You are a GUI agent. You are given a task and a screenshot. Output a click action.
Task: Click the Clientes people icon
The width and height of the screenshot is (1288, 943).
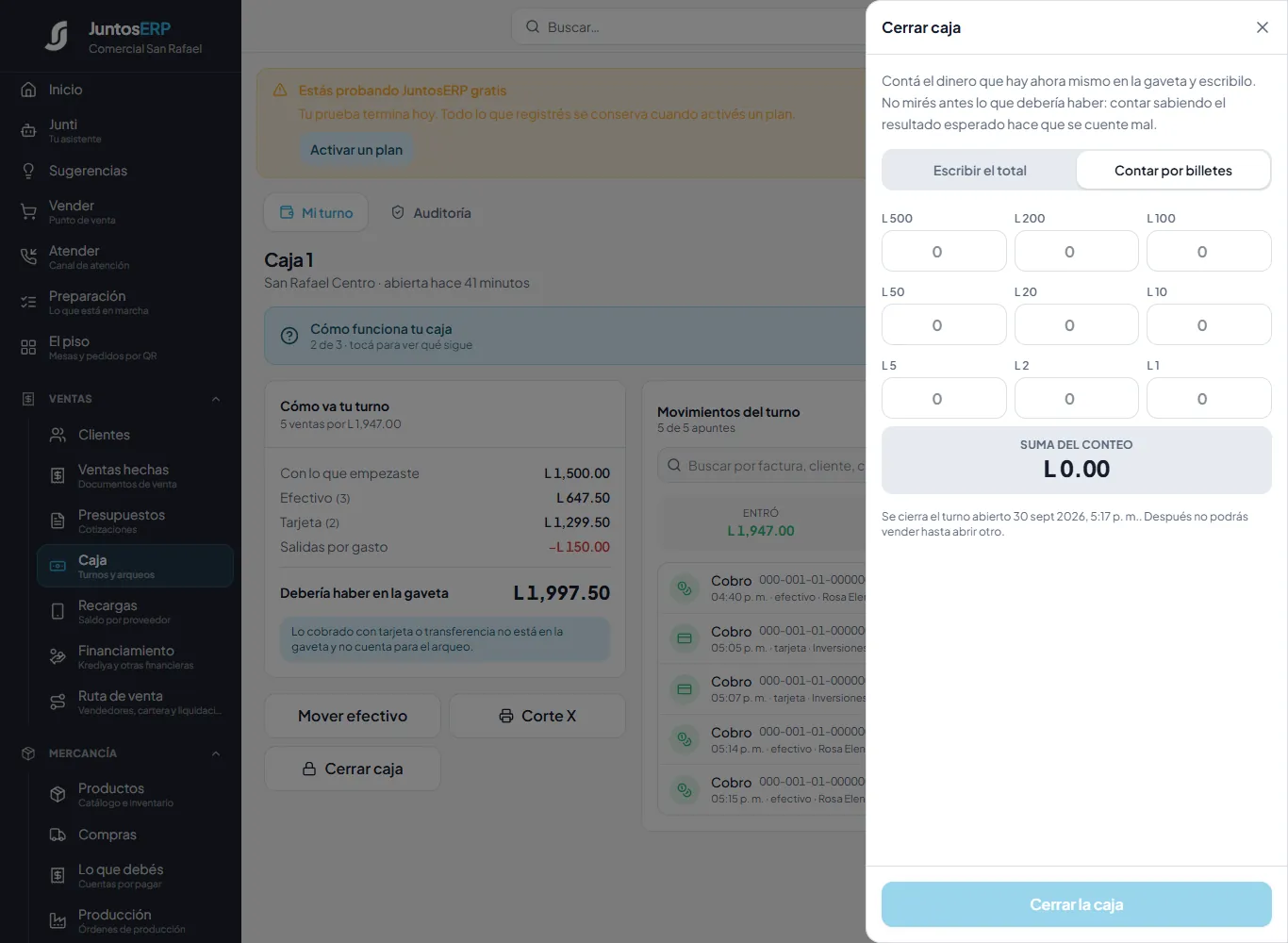coord(58,435)
